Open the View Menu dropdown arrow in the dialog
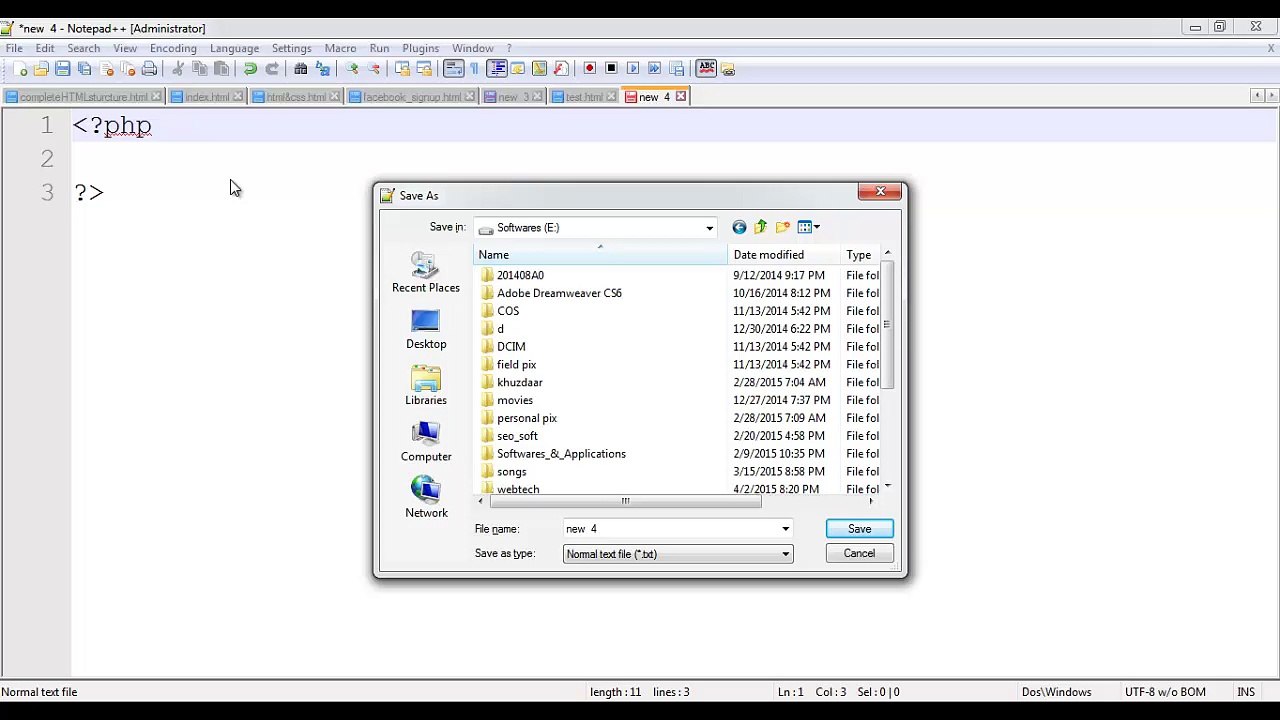The image size is (1280, 720). tap(817, 228)
